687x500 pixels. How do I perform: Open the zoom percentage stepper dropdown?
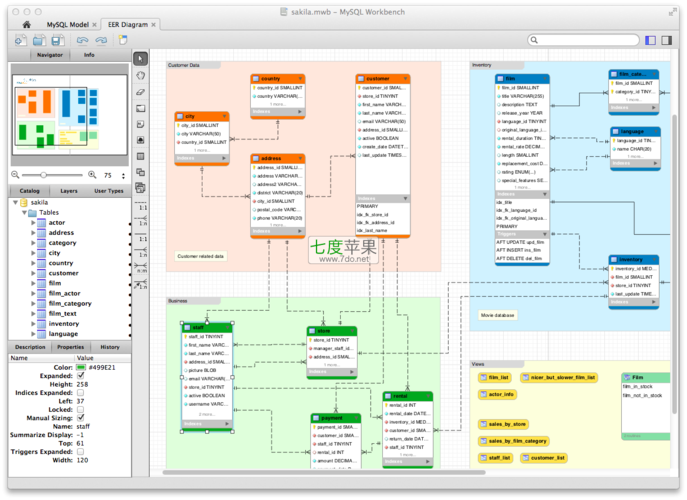[x=124, y=175]
